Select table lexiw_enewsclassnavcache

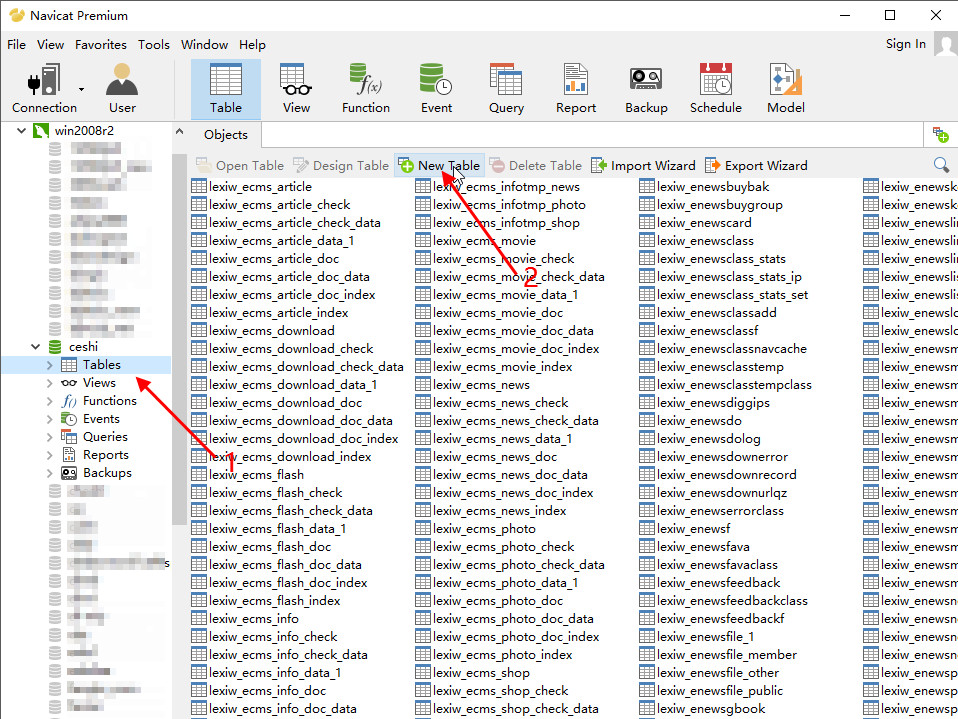[x=723, y=349]
